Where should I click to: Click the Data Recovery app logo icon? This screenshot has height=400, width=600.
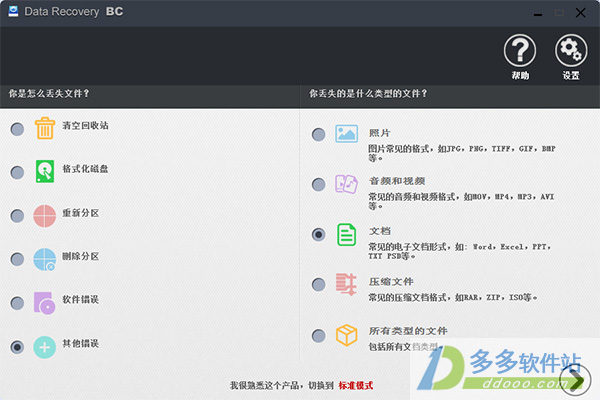(x=13, y=11)
